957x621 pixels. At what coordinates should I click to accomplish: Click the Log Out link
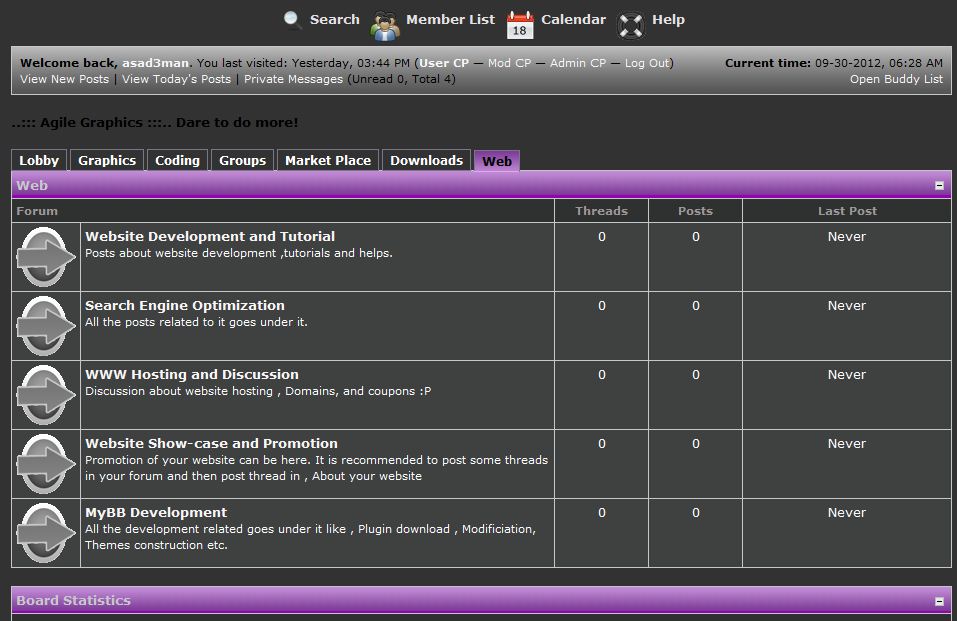coord(647,63)
